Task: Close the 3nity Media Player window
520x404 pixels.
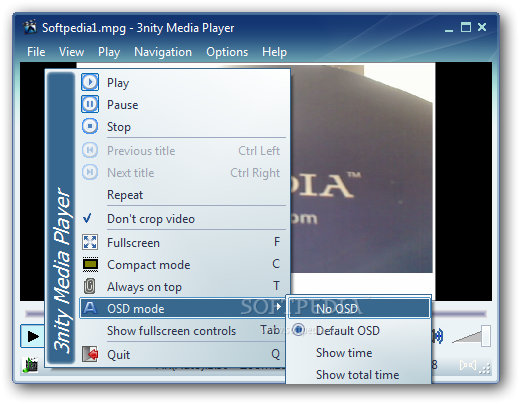Action: (x=482, y=27)
